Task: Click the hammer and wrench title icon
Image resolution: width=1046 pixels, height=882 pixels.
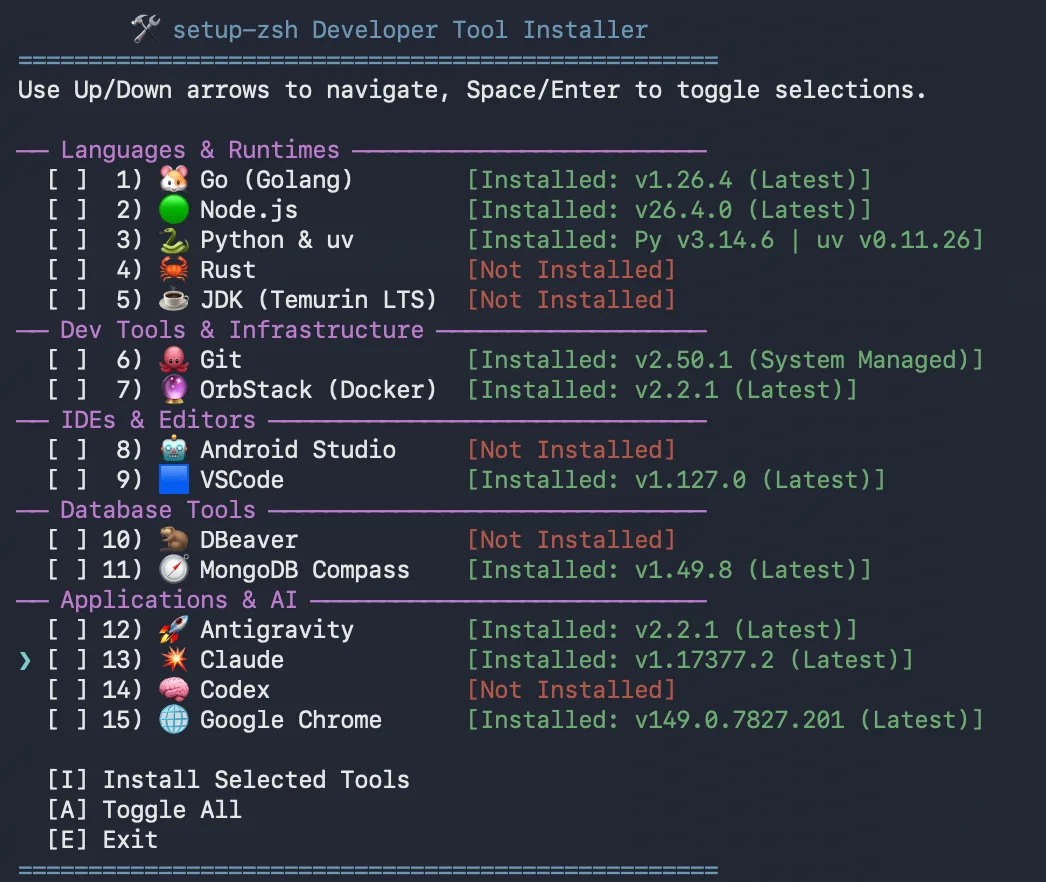Action: (x=145, y=29)
